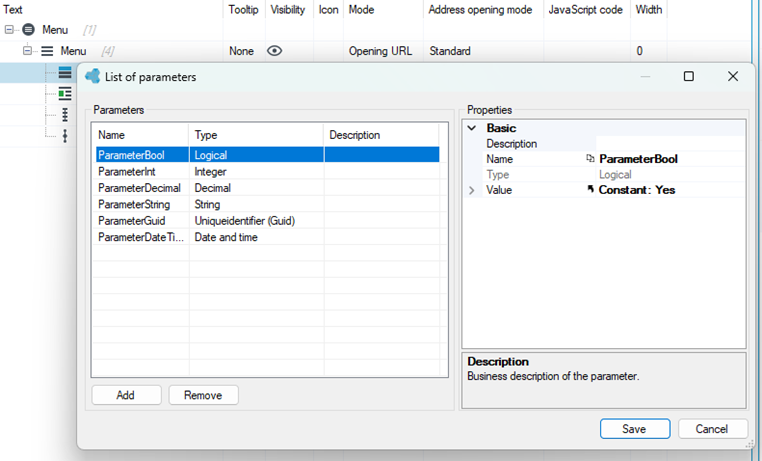Toggle the eye visibility icon for Menu row

pos(275,51)
